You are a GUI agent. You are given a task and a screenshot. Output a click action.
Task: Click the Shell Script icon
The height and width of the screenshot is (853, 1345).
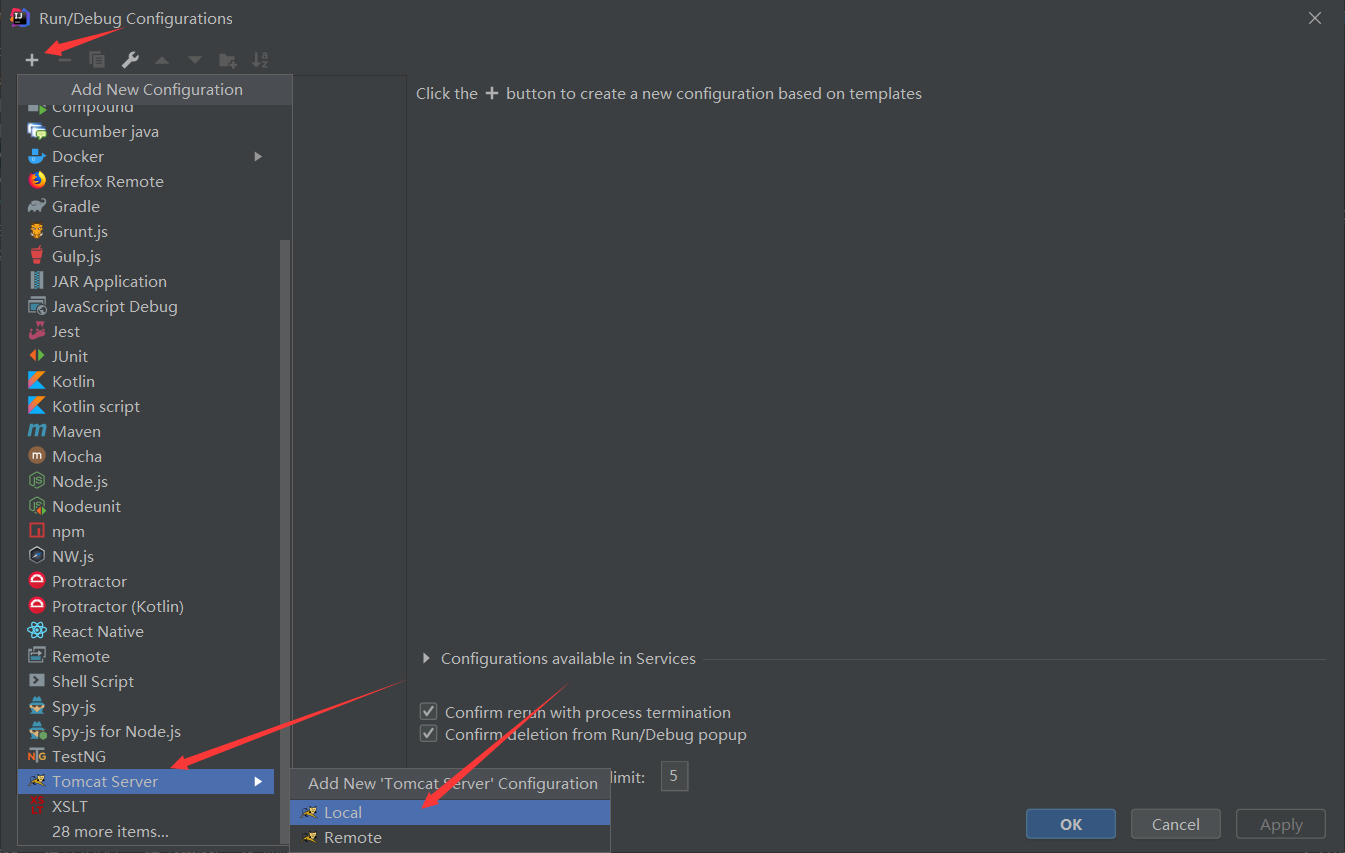pyautogui.click(x=37, y=681)
